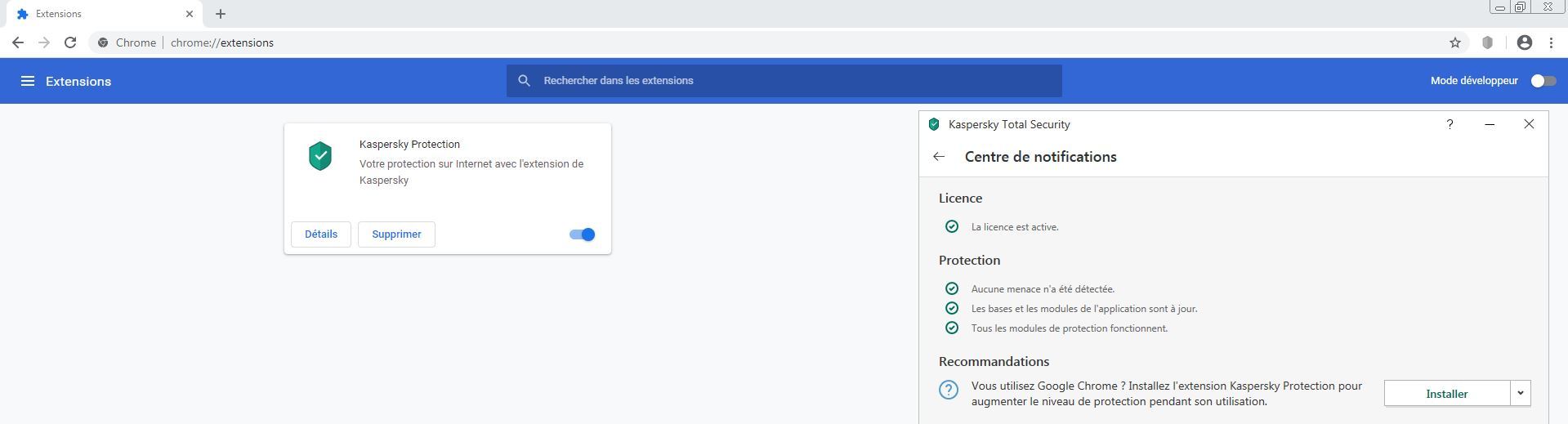Close the Kaspersky Total Security window
The height and width of the screenshot is (424, 1568).
[1529, 124]
